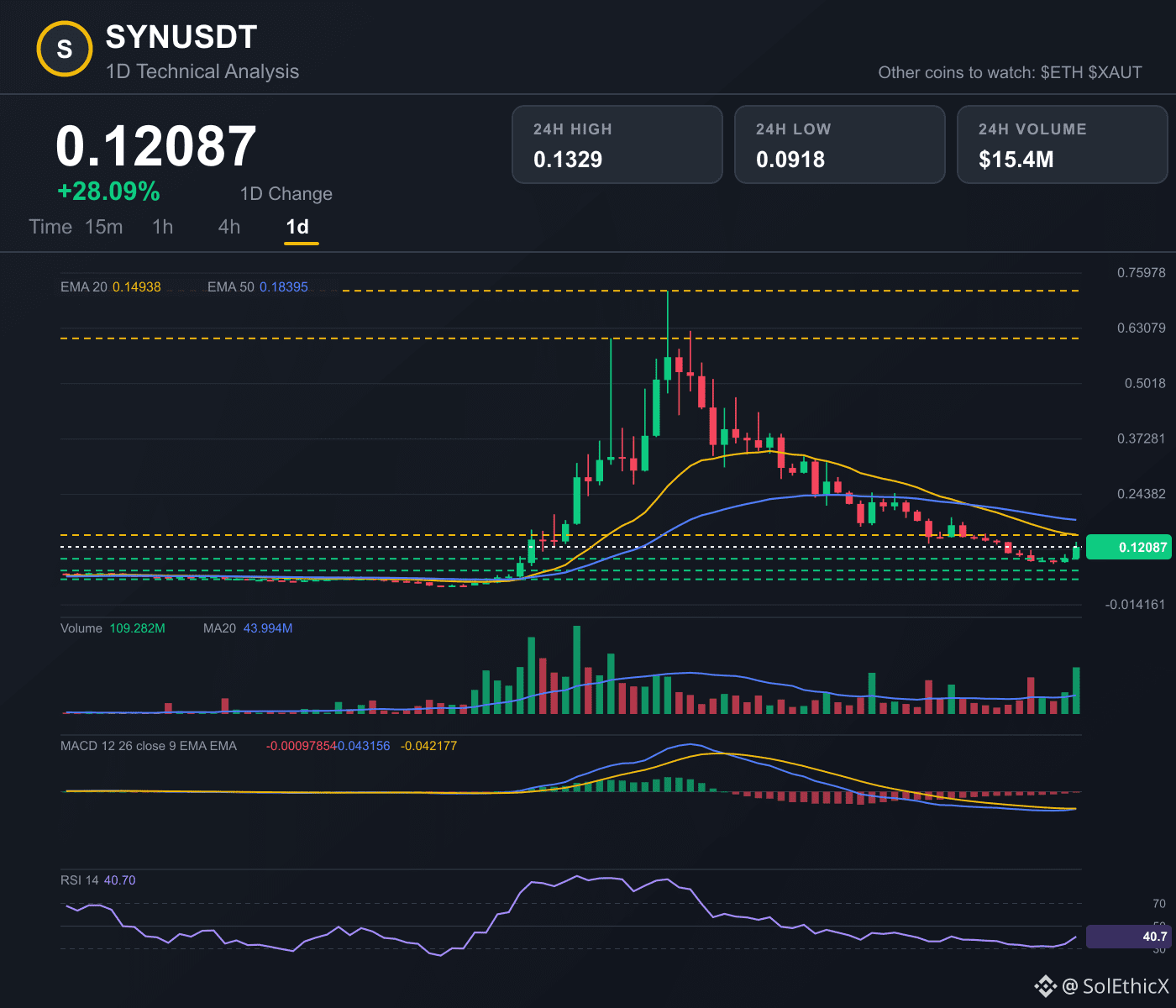Viewport: 1176px width, 1008px height.
Task: Click the EMA 50 value "0.18395"
Action: 284,287
